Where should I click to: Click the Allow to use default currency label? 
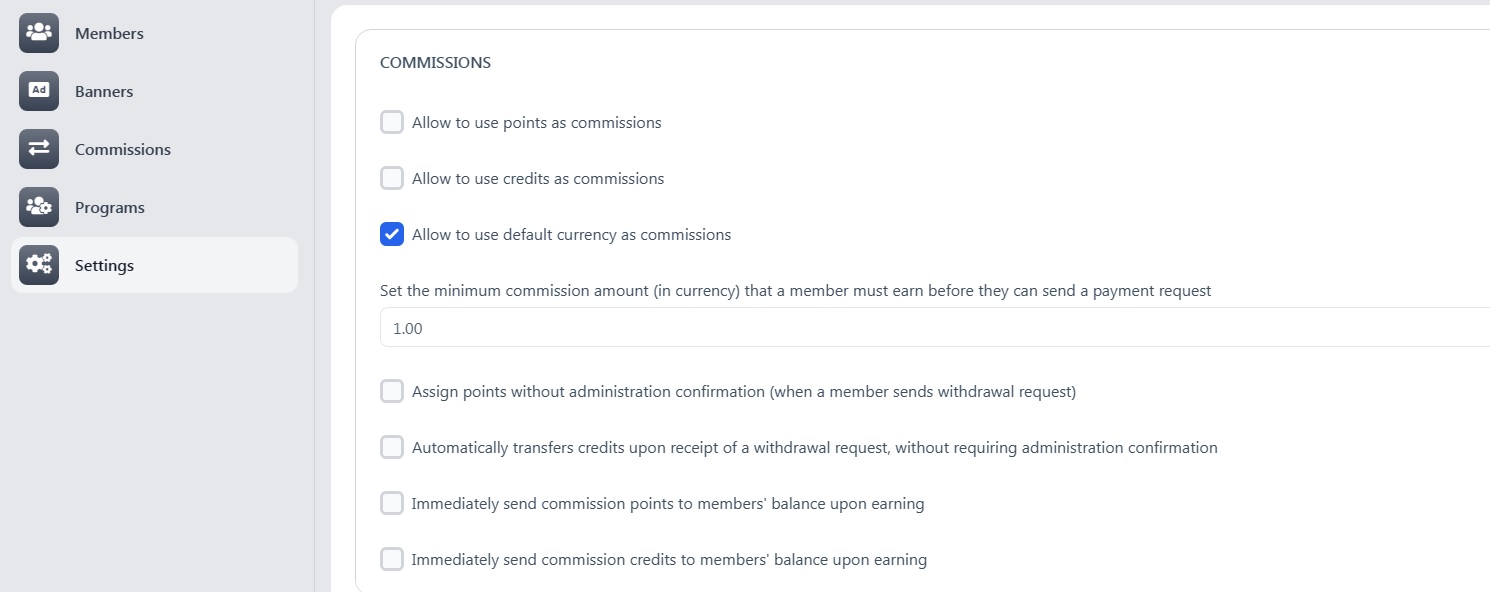[571, 235]
